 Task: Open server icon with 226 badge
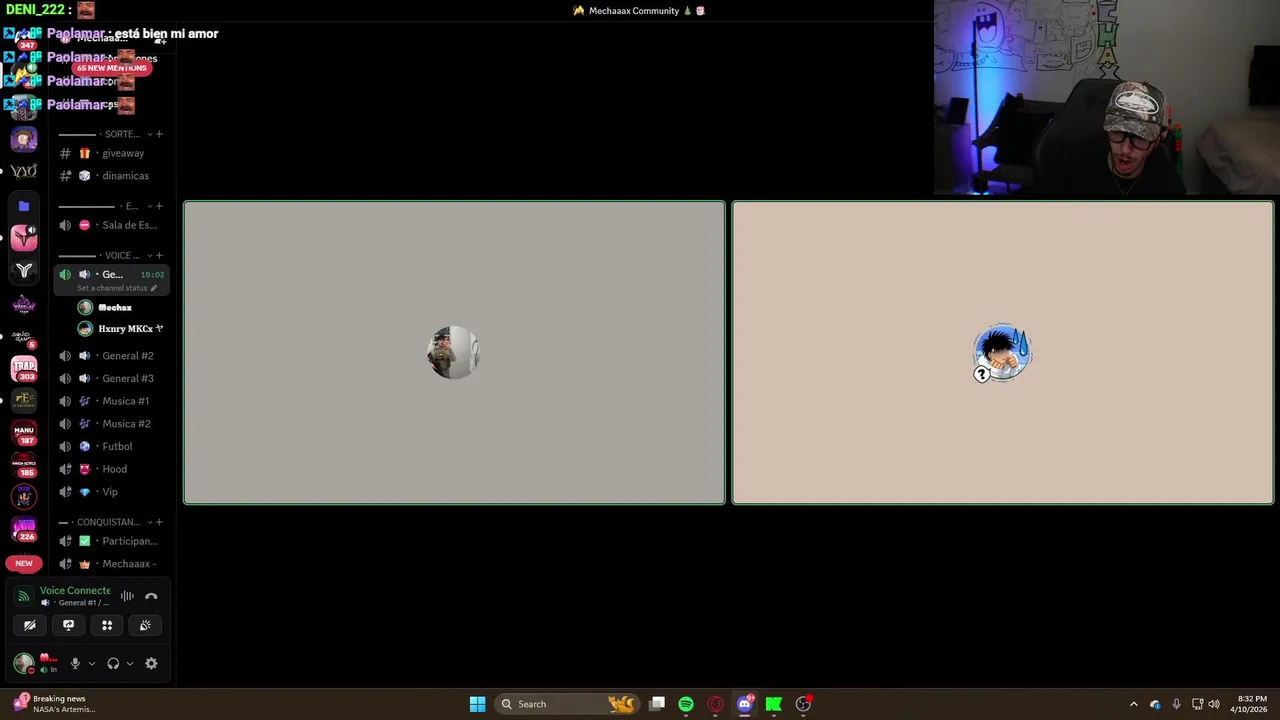click(24, 529)
